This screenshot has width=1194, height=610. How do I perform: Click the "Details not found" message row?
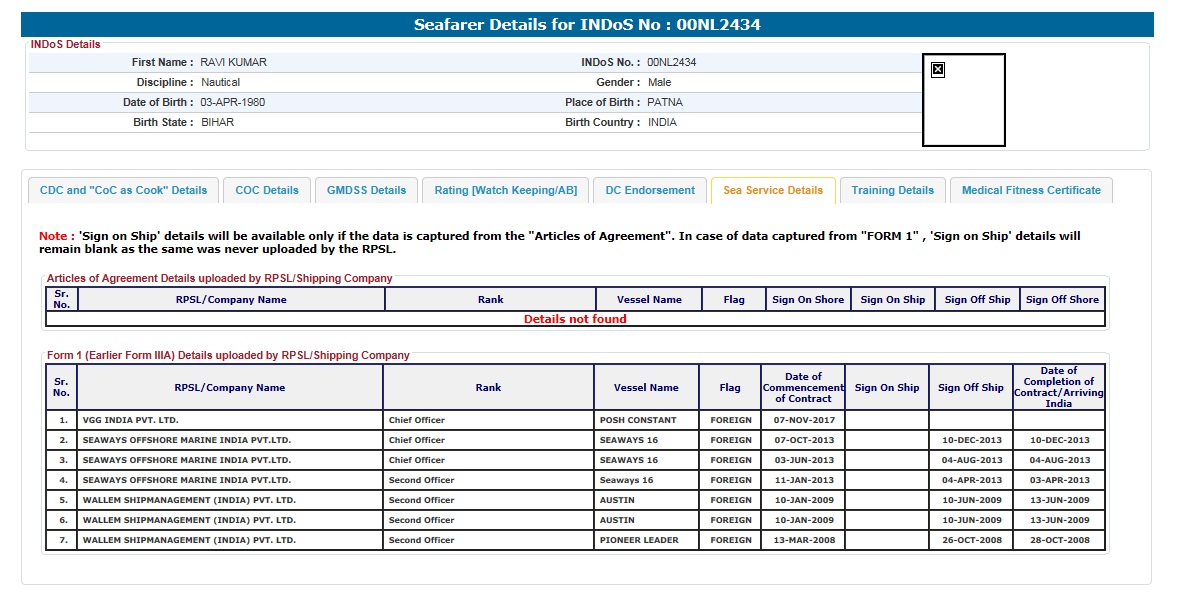[575, 319]
